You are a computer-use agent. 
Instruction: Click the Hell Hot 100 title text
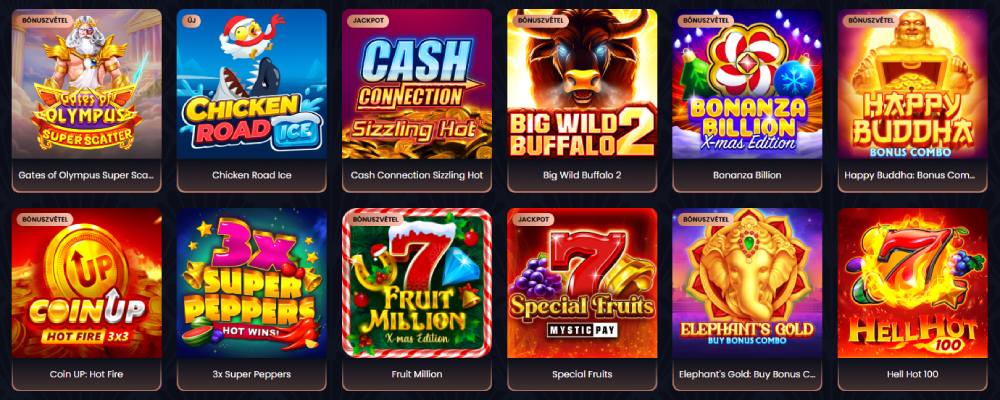point(913,374)
